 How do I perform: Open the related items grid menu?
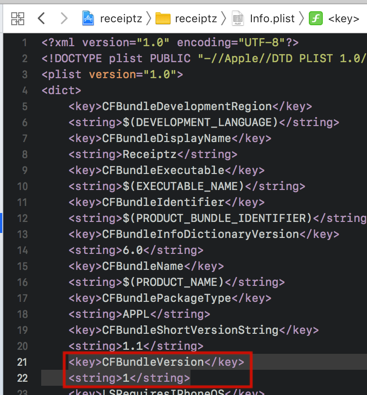click(x=17, y=19)
